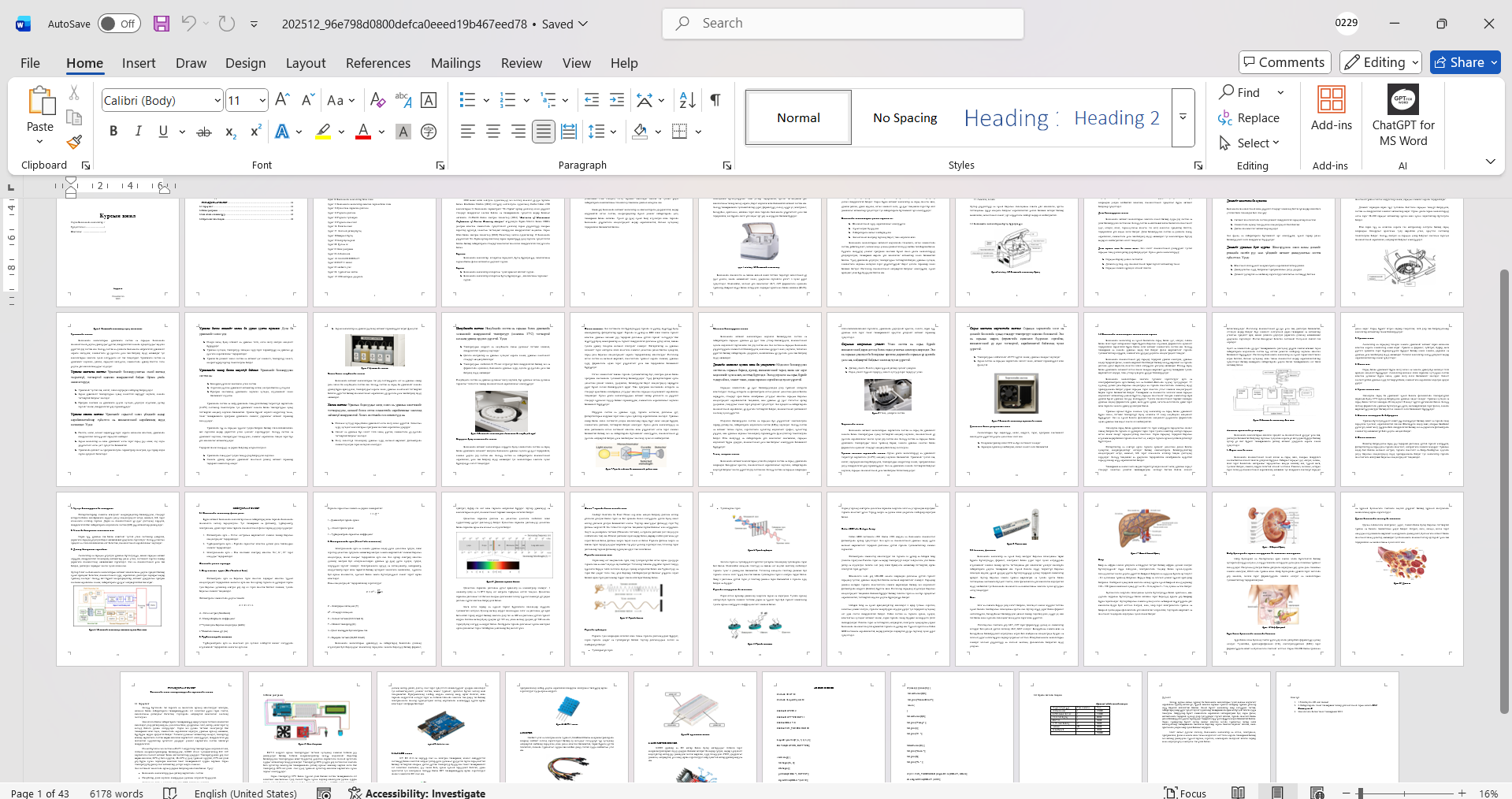
Task: Toggle Italic formatting
Action: click(139, 132)
